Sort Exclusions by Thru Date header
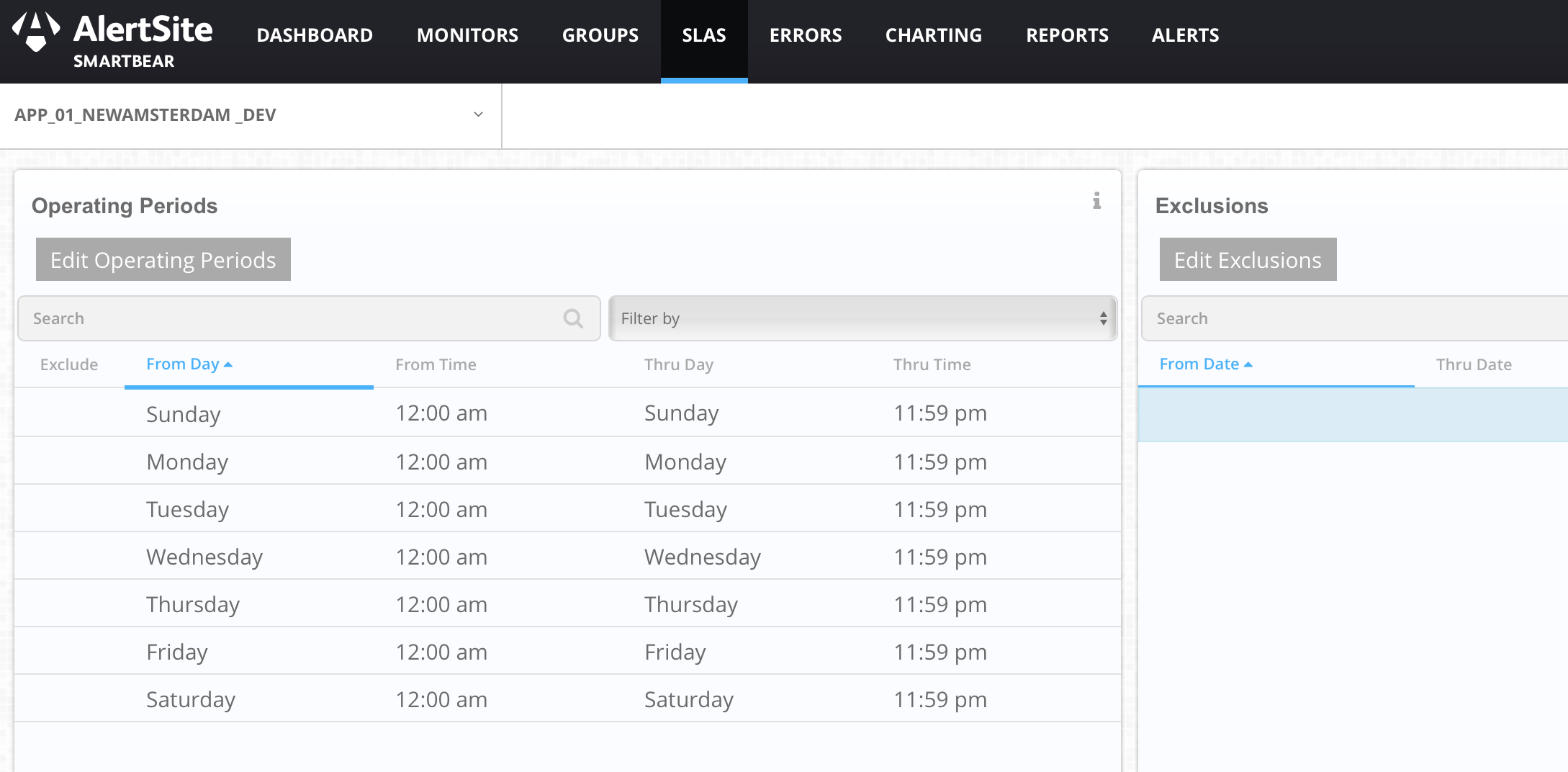This screenshot has height=772, width=1568. tap(1474, 364)
